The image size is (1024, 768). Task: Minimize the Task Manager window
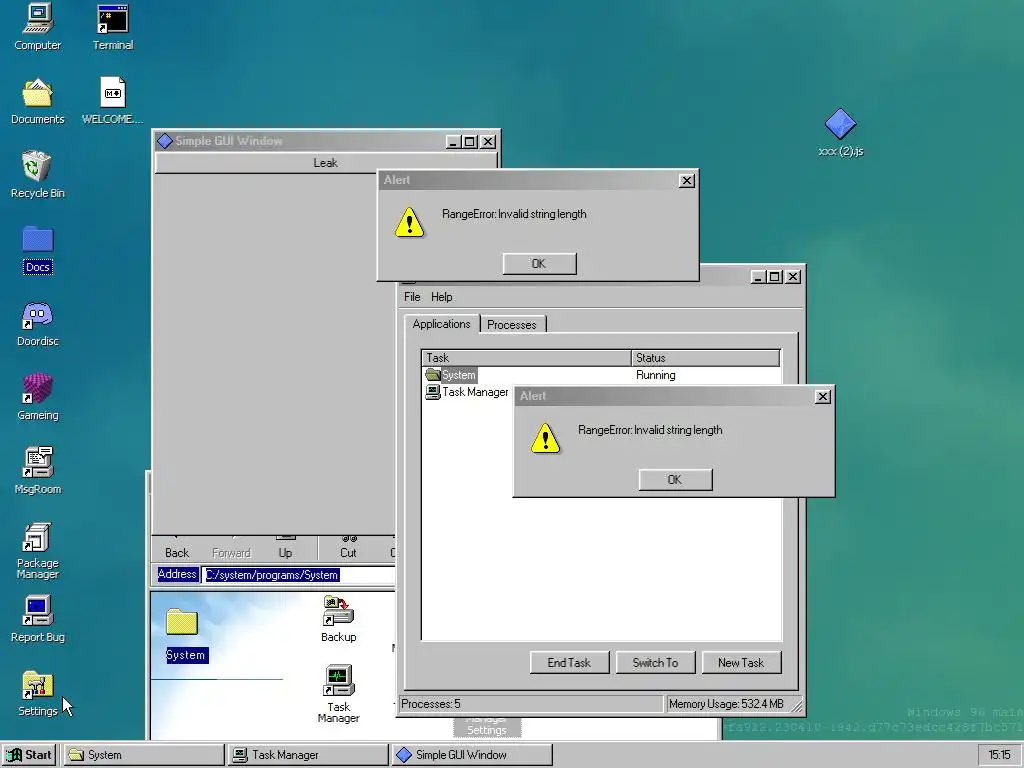coord(758,277)
